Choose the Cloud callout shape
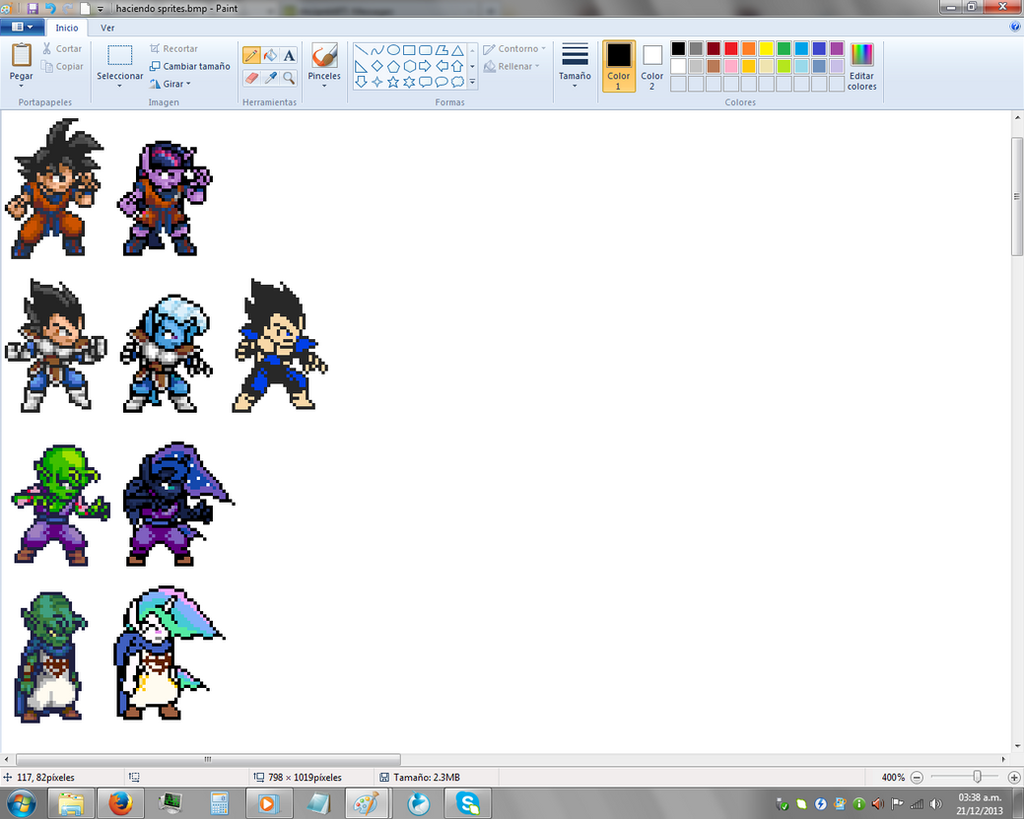Screen dimensions: 1024x819 click(457, 82)
